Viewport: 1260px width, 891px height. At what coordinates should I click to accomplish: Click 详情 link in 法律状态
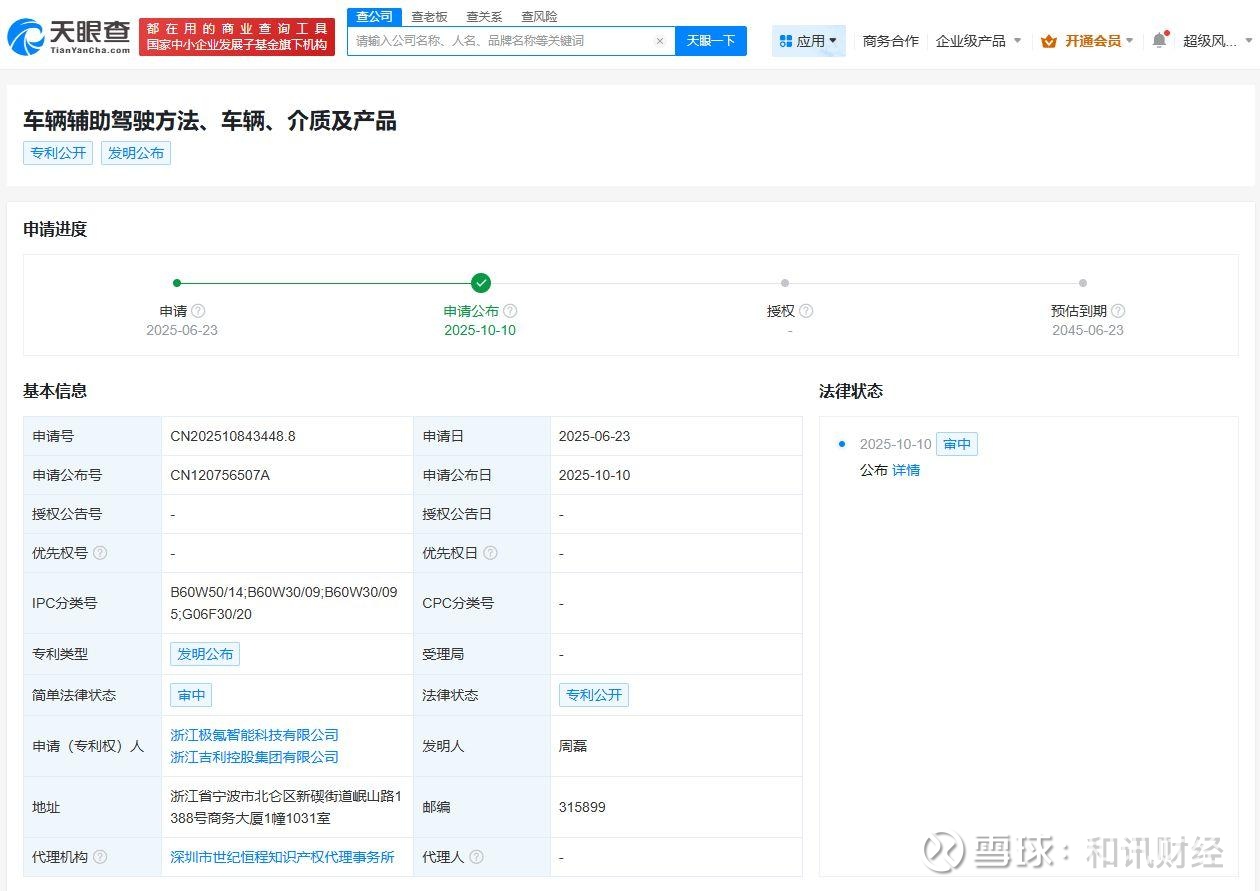906,470
